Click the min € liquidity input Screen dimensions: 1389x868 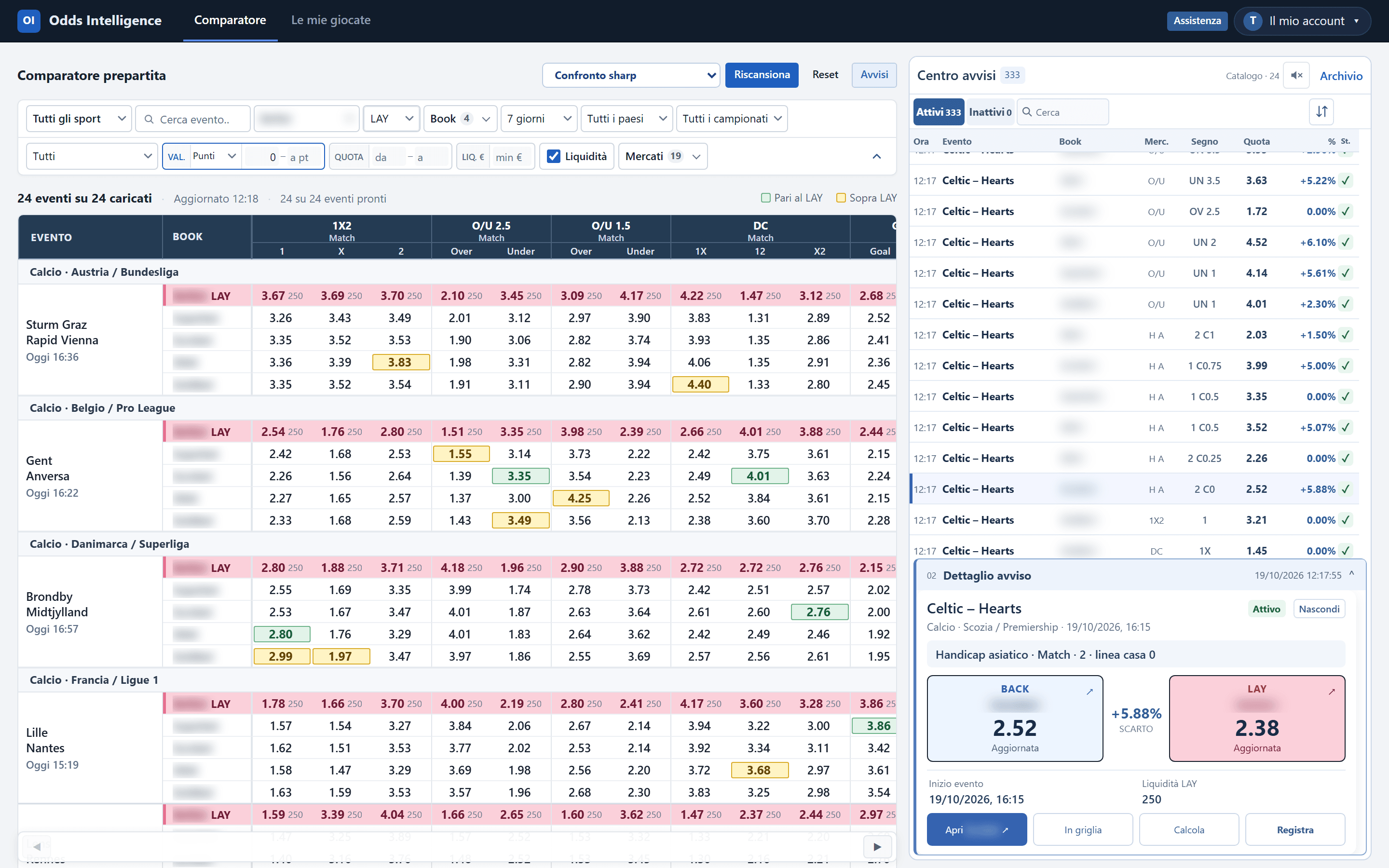click(x=511, y=157)
